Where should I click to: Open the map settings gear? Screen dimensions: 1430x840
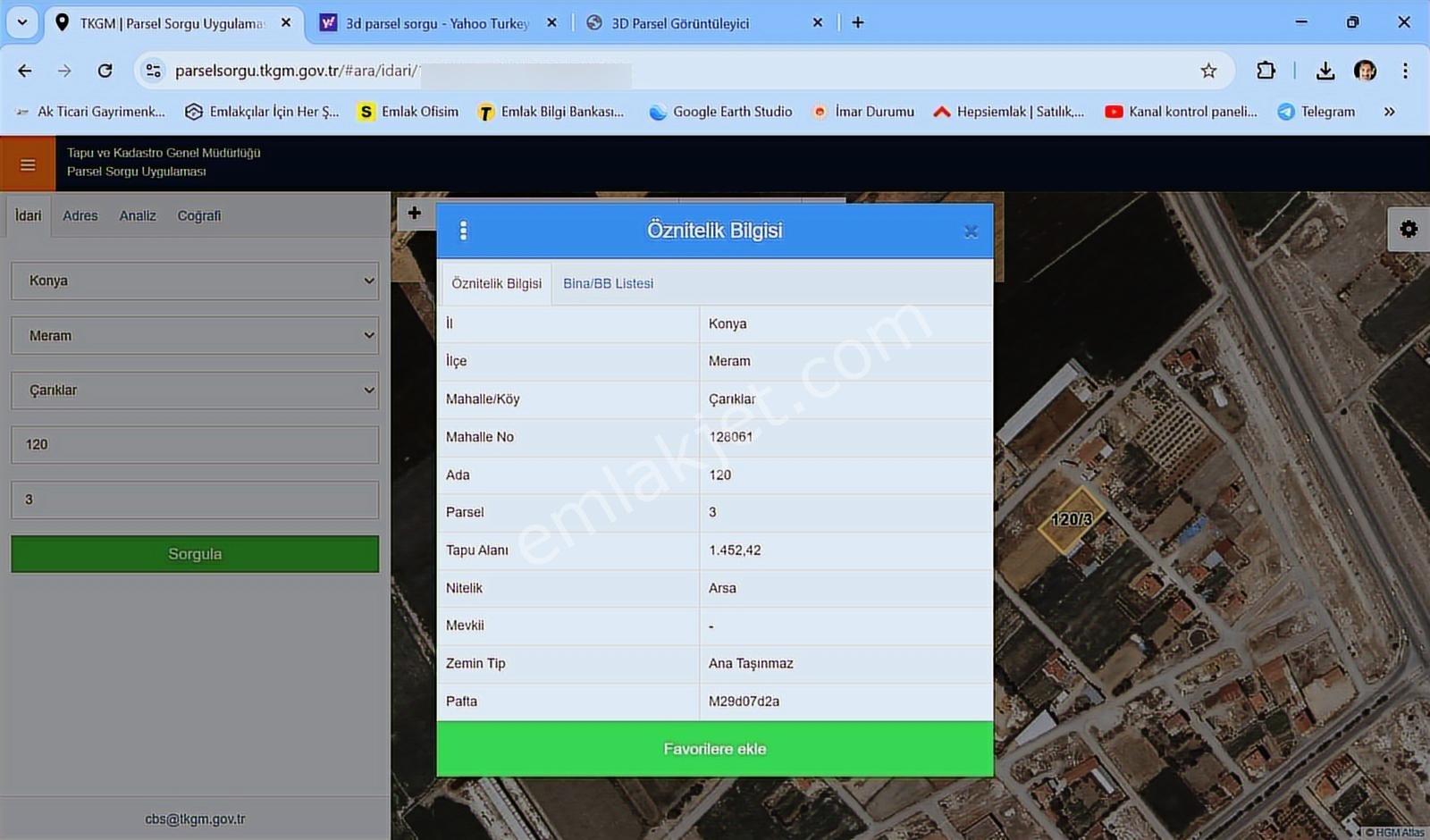1409,230
